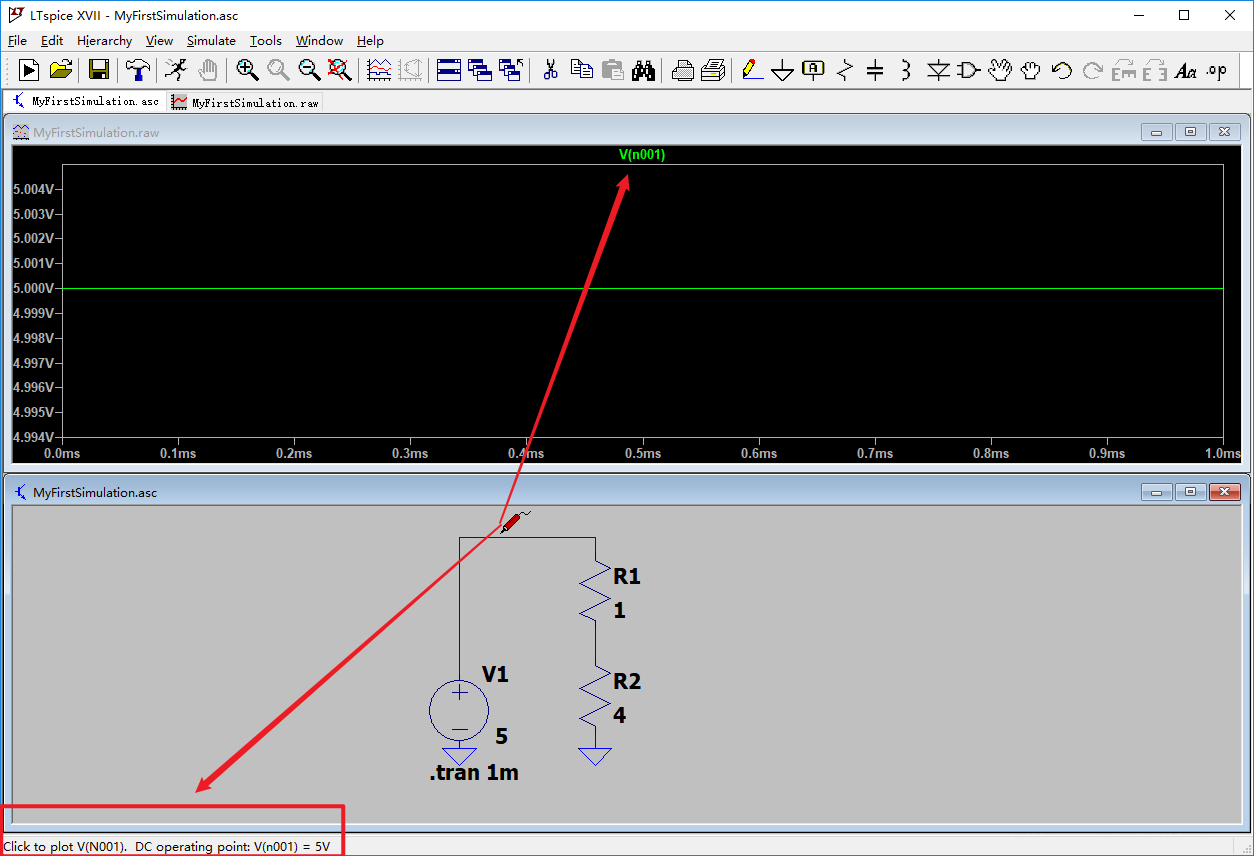The width and height of the screenshot is (1254, 856).
Task: Click the V(n001) trace label
Action: tap(642, 154)
